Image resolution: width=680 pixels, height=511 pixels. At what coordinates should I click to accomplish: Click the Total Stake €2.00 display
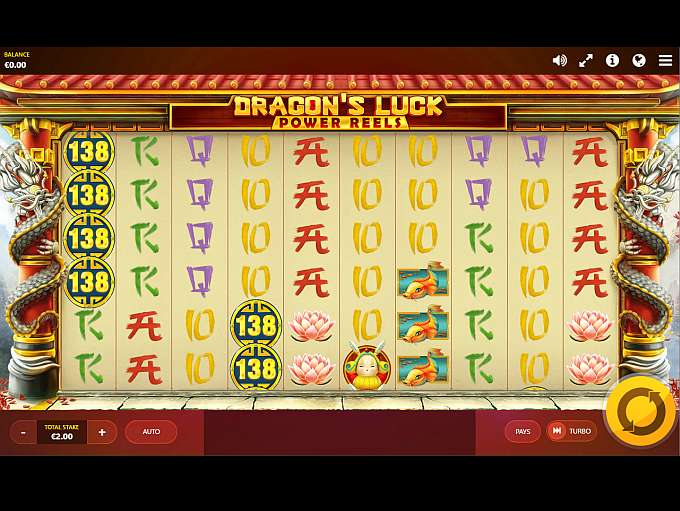click(62, 432)
